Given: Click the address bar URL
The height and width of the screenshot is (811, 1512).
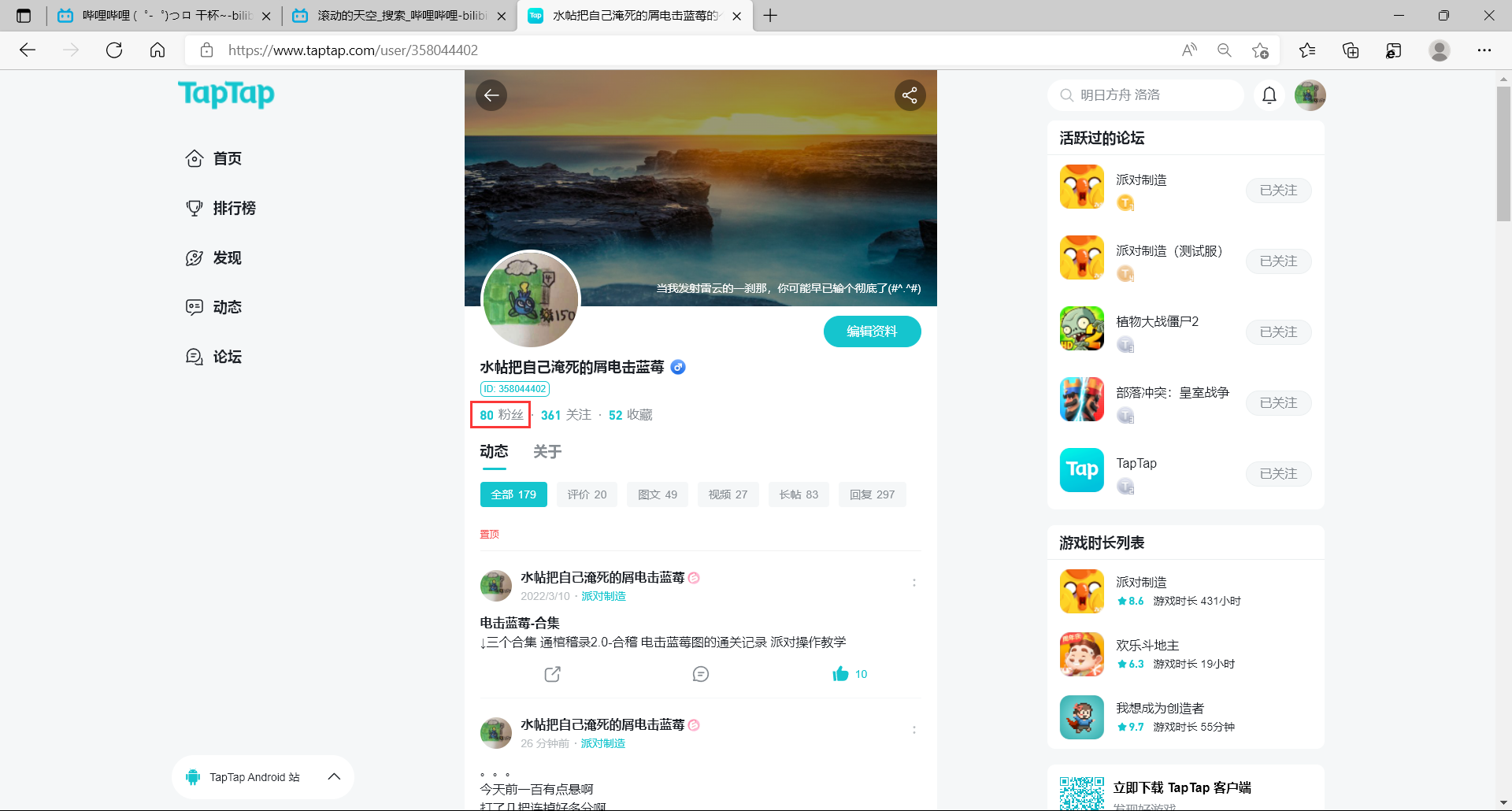Looking at the screenshot, I should pyautogui.click(x=353, y=50).
